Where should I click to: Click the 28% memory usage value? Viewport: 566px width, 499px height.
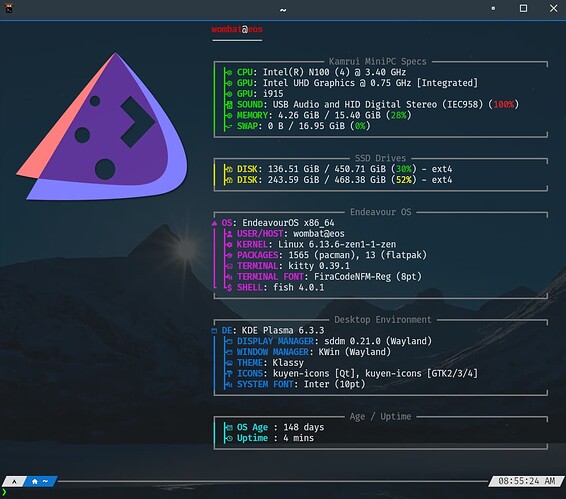click(x=399, y=116)
